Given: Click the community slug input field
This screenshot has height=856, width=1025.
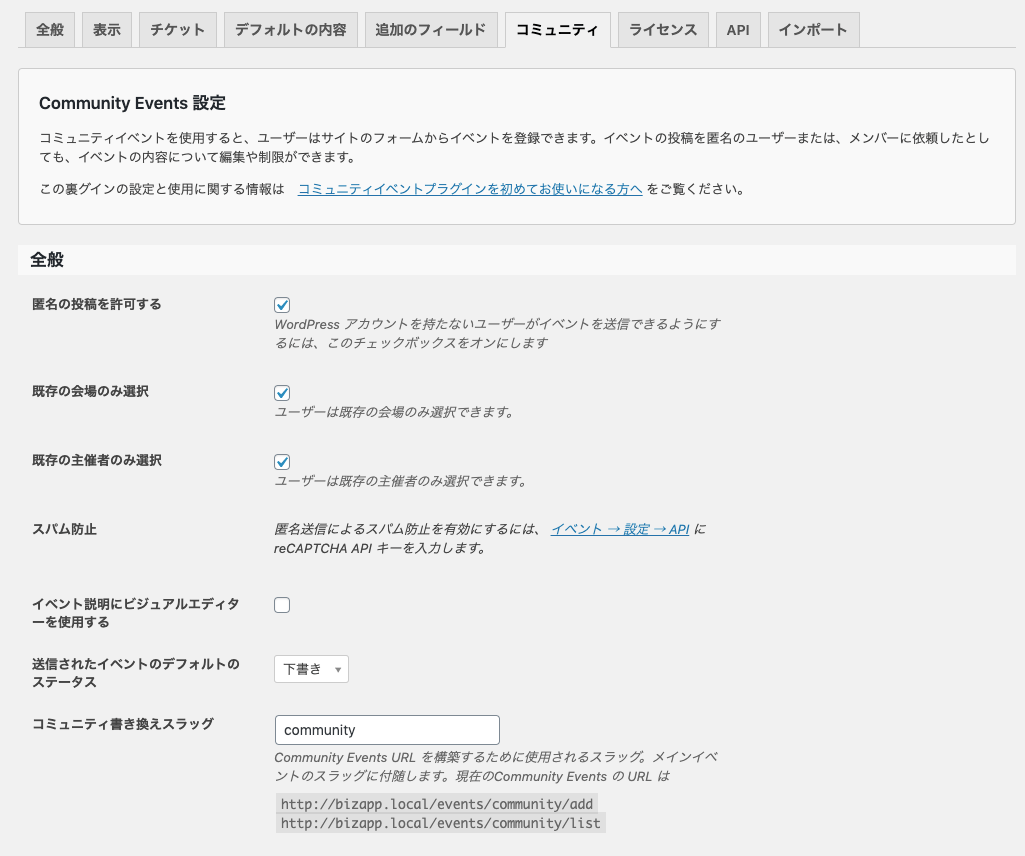Looking at the screenshot, I should [387, 730].
